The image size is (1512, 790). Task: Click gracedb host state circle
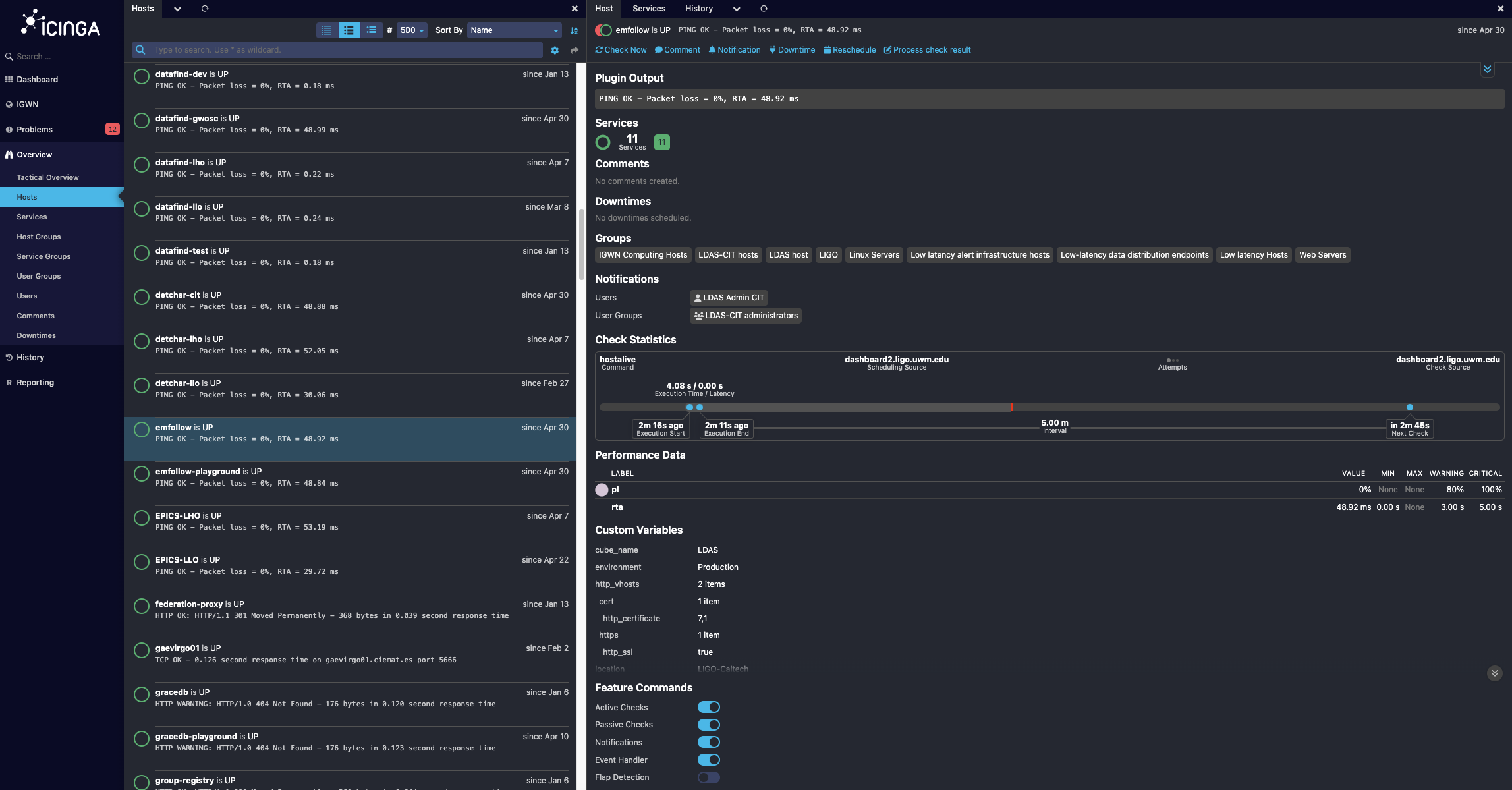tap(141, 694)
